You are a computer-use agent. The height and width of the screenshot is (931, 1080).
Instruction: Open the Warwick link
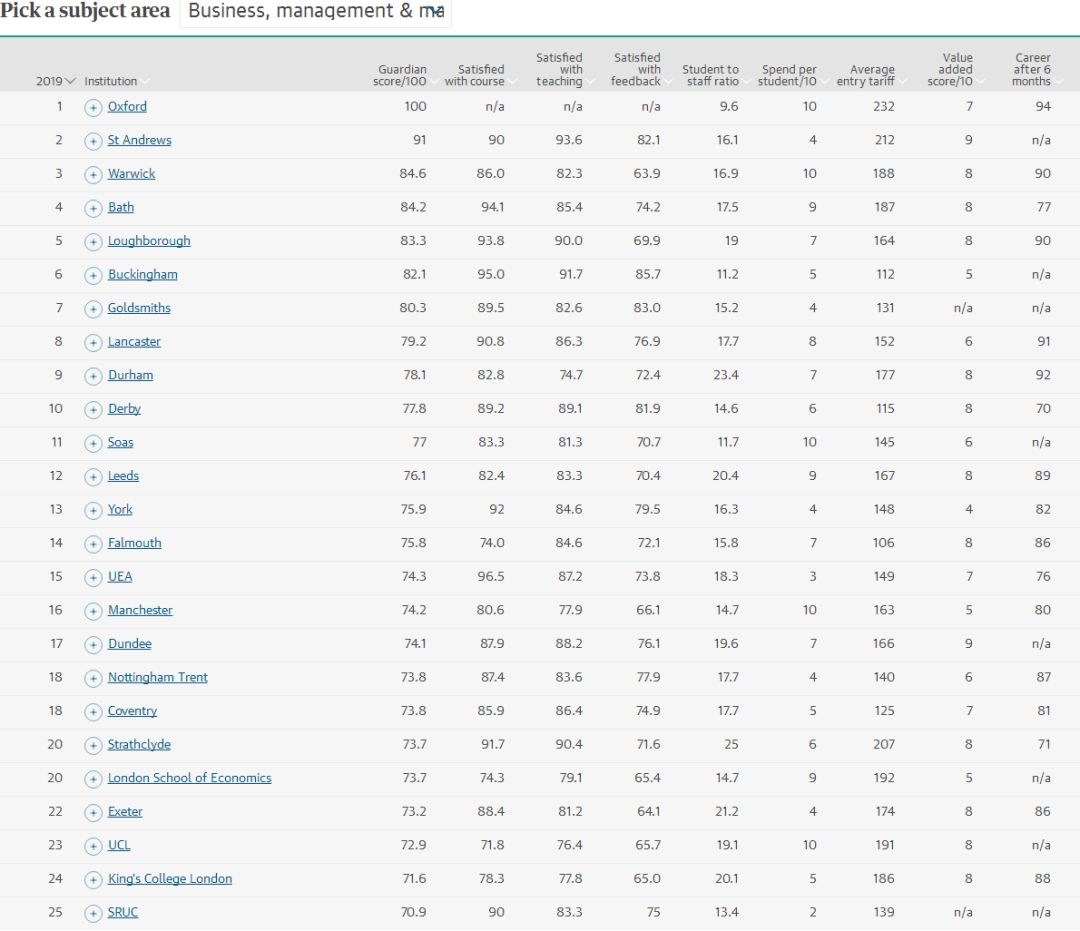tap(132, 174)
